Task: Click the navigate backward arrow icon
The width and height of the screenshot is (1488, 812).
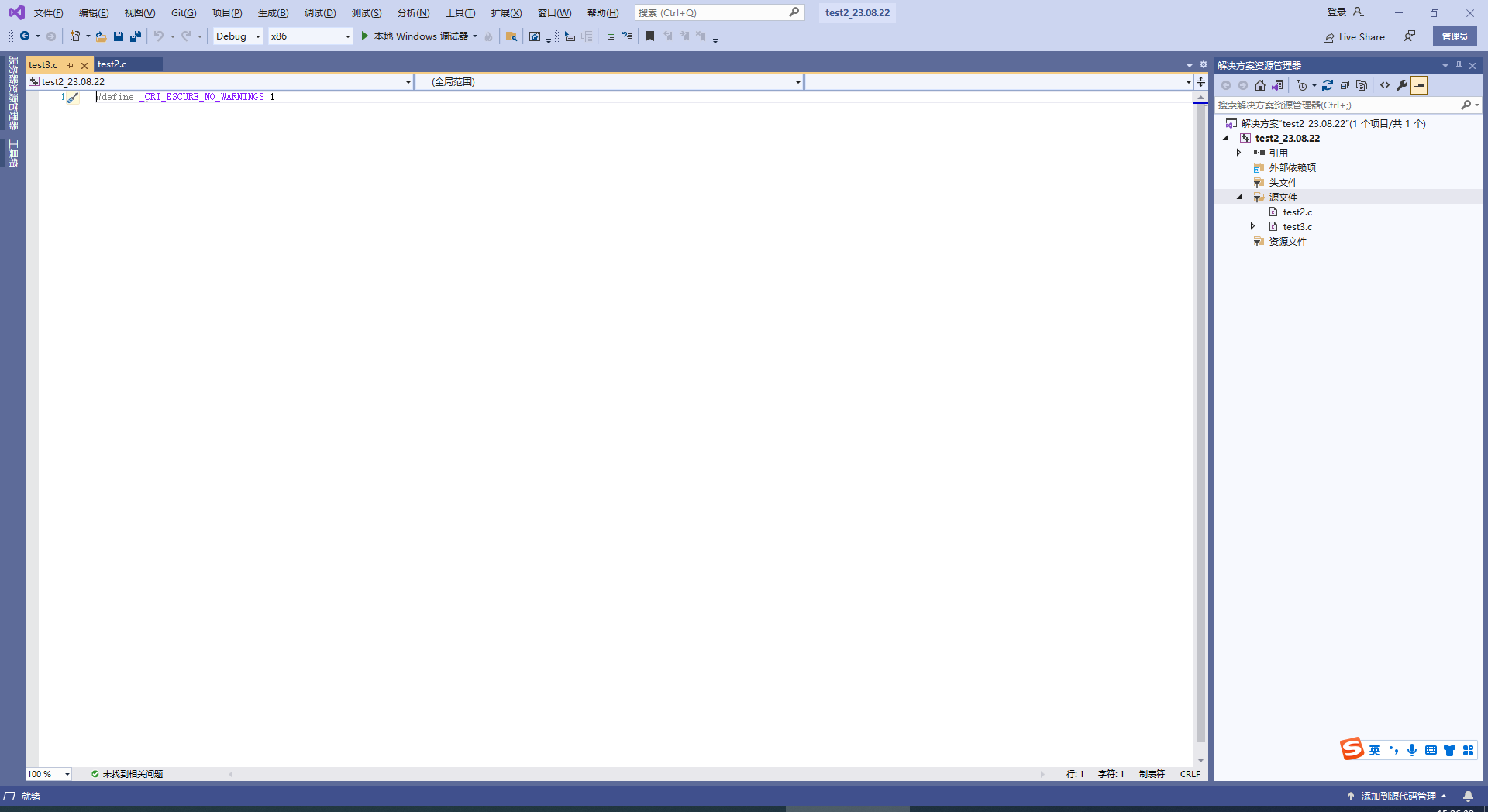Action: click(25, 36)
